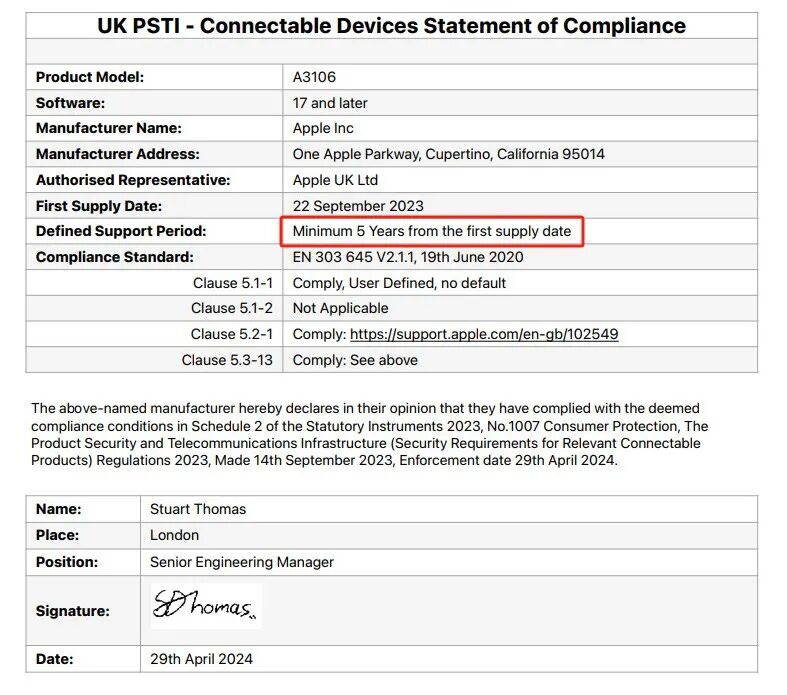Click the SThomas handwritten signature image
The image size is (787, 695).
pos(205,606)
